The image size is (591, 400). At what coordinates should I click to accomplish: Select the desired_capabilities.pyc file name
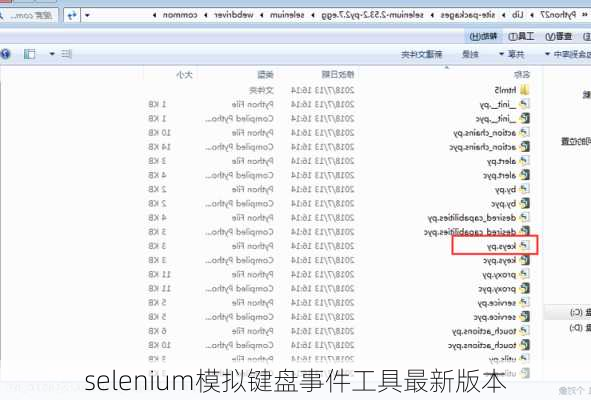[470, 232]
